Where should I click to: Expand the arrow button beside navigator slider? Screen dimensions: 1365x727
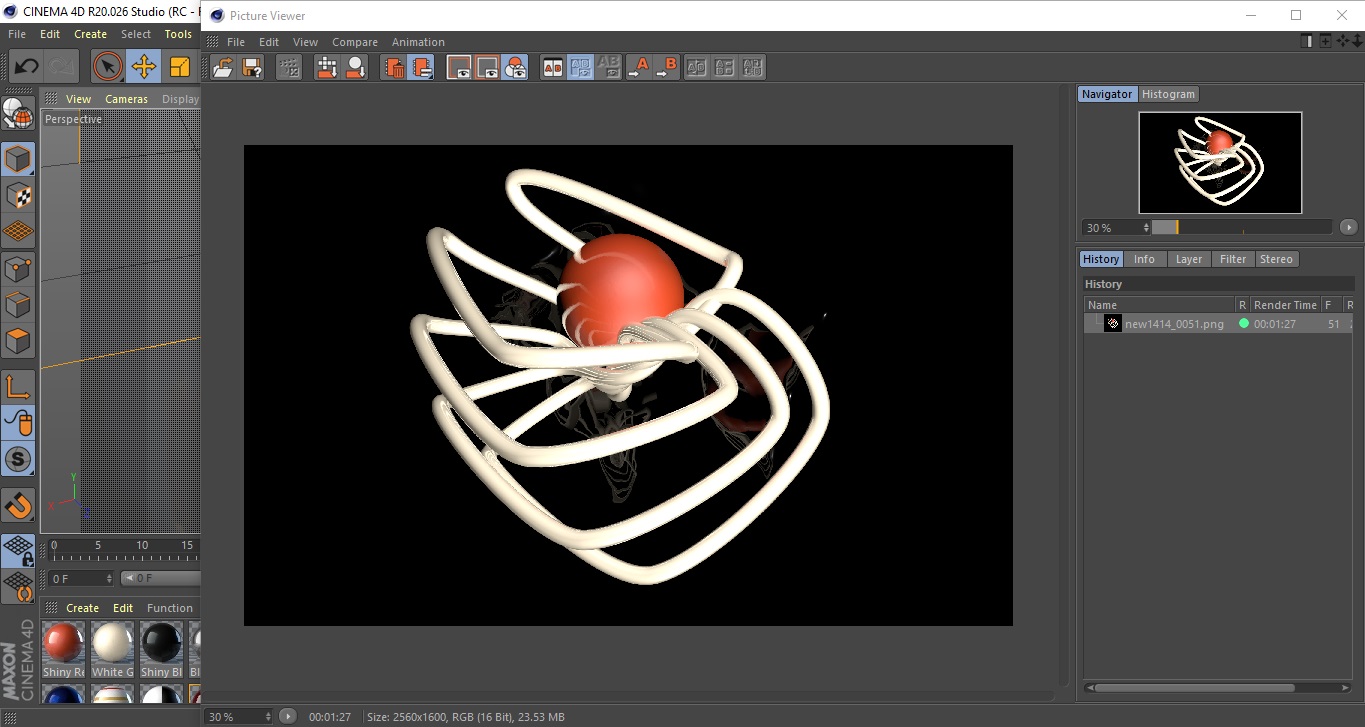(x=1348, y=228)
